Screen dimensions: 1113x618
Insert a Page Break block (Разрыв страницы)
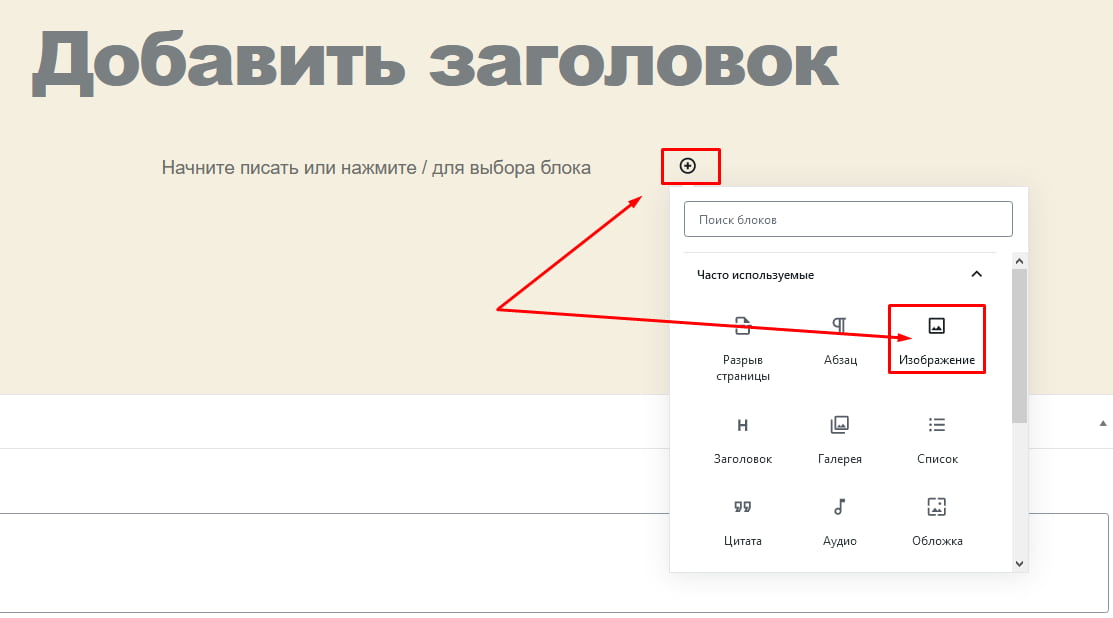[742, 348]
